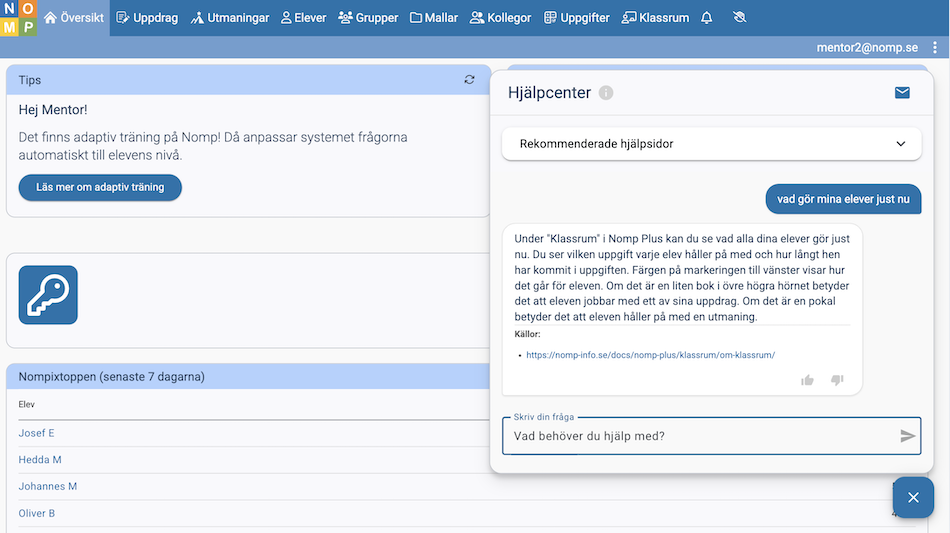Open the Elever page

[304, 18]
